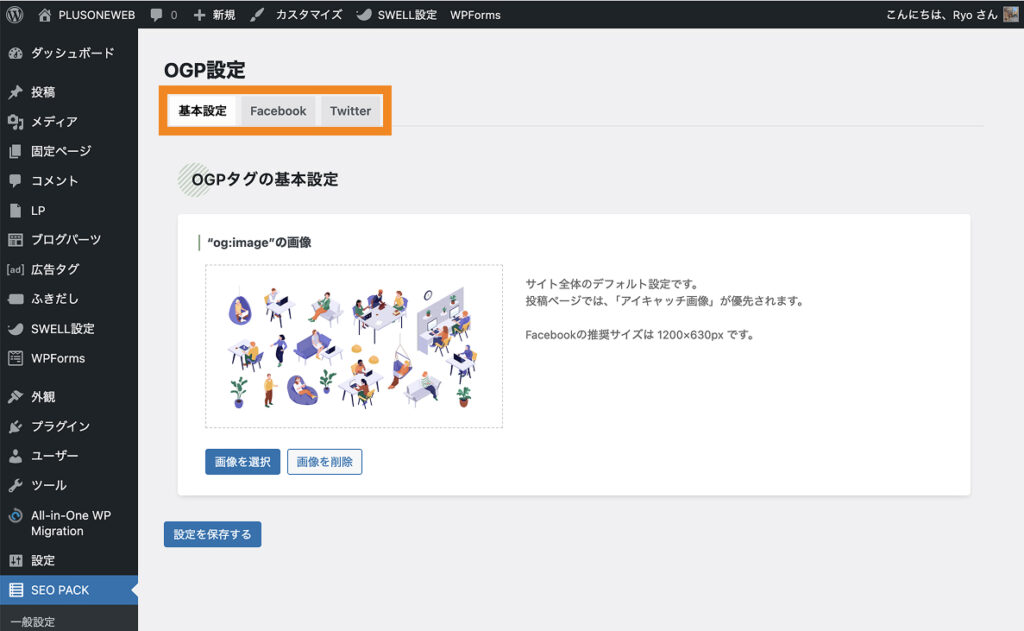Open the ダッシュボード dashboard icon

tap(15, 53)
